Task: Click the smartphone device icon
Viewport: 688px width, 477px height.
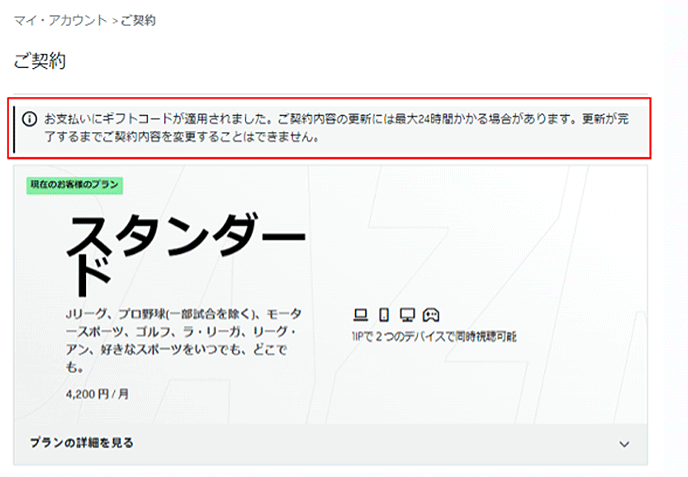Action: tap(384, 315)
